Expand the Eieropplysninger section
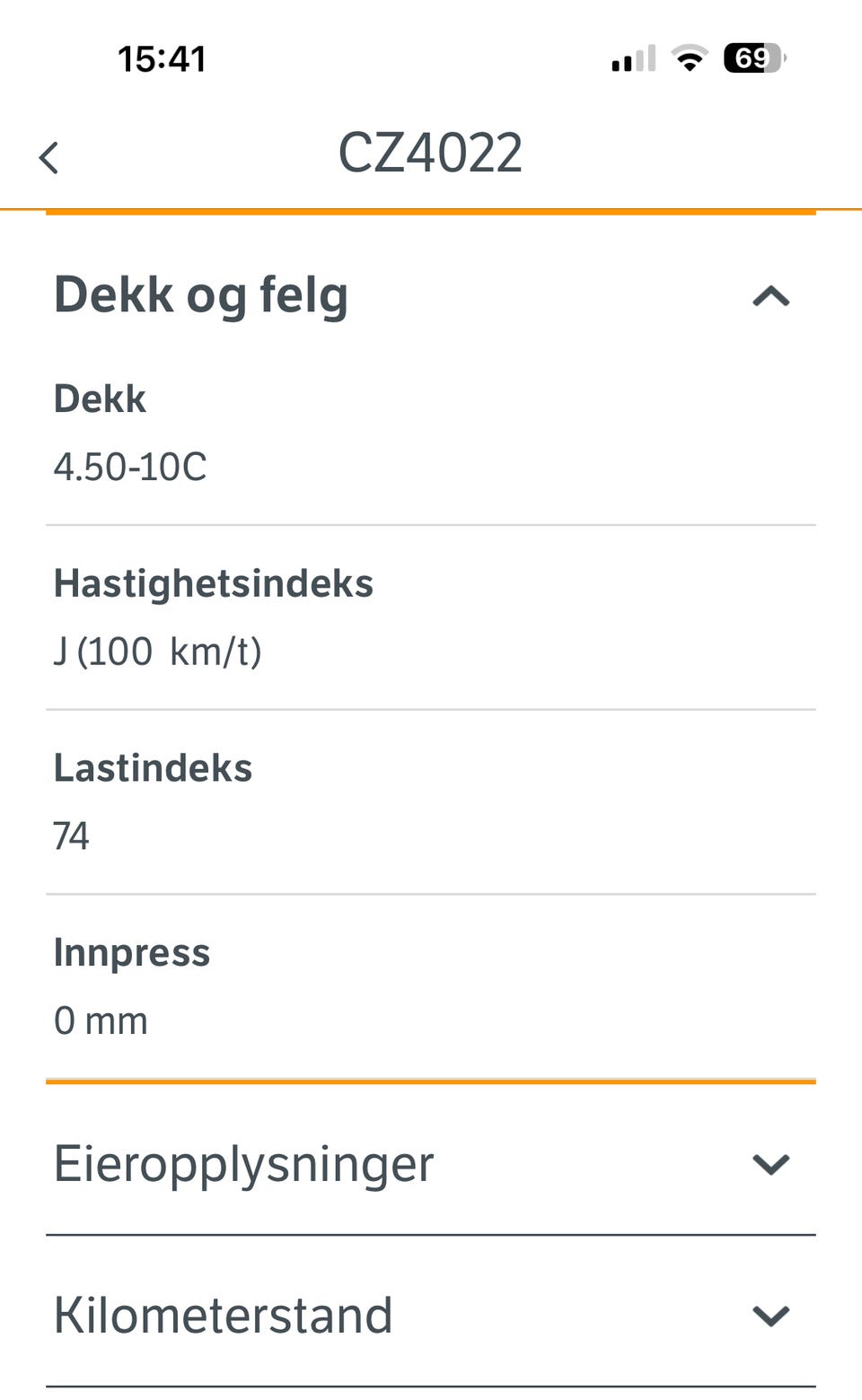862x1400 pixels. [770, 1165]
